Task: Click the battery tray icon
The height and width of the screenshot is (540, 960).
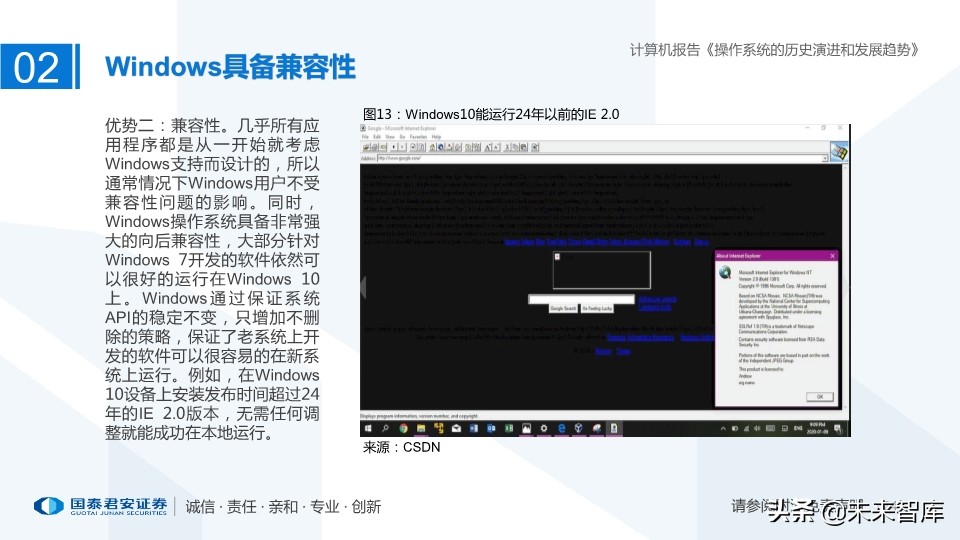Action: click(735, 429)
